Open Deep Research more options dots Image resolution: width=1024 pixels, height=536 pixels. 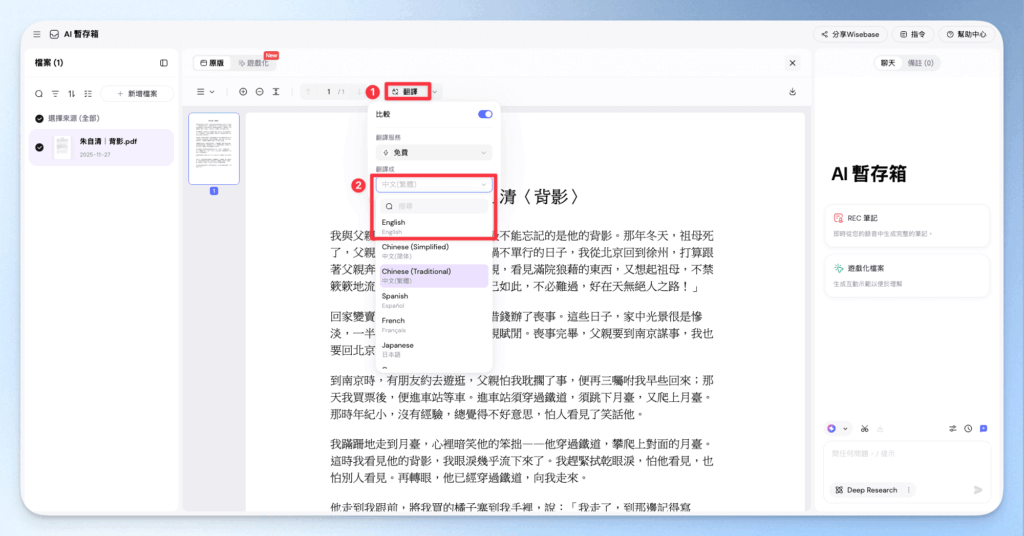[x=908, y=490]
